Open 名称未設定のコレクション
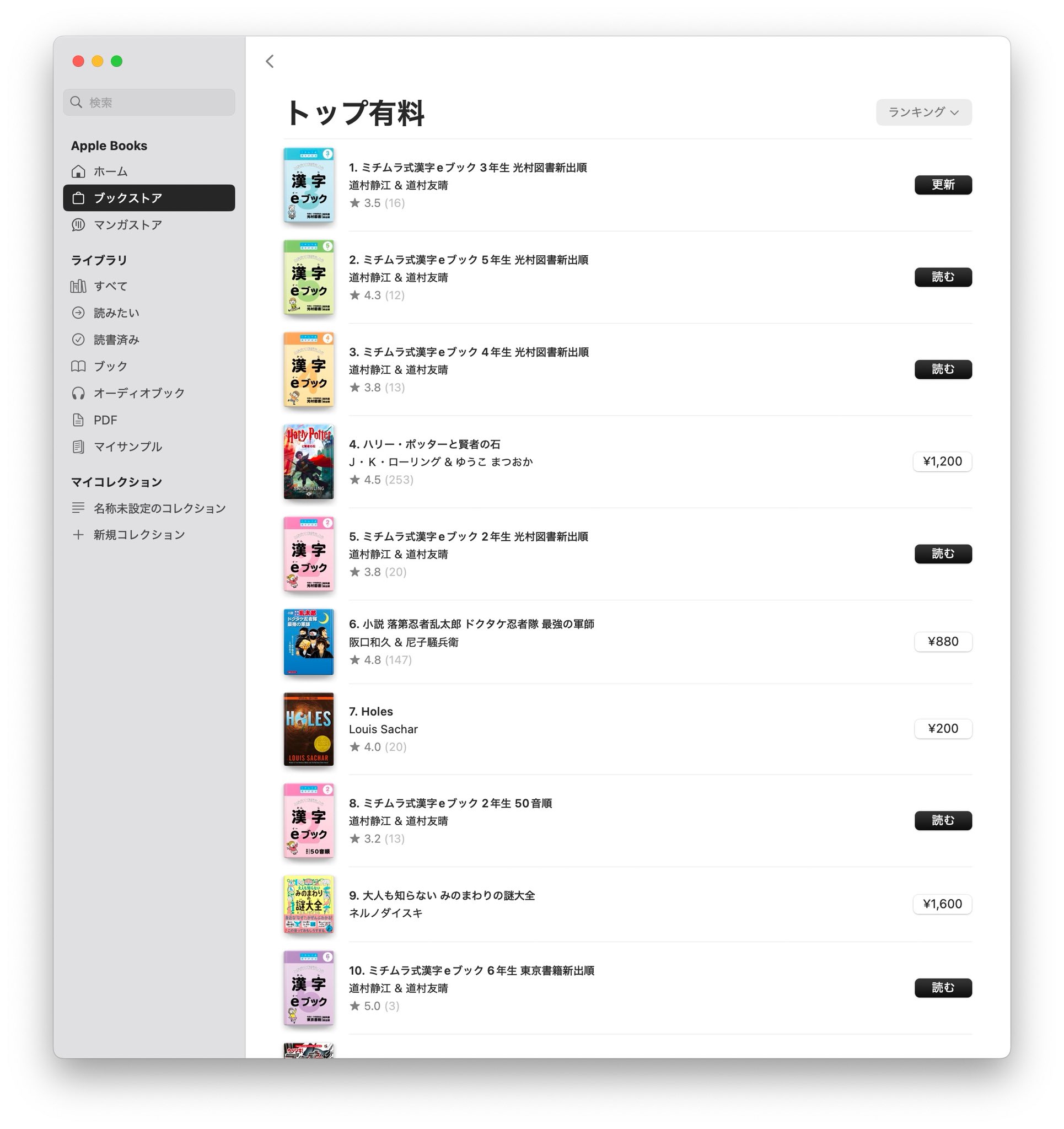 coord(149,508)
